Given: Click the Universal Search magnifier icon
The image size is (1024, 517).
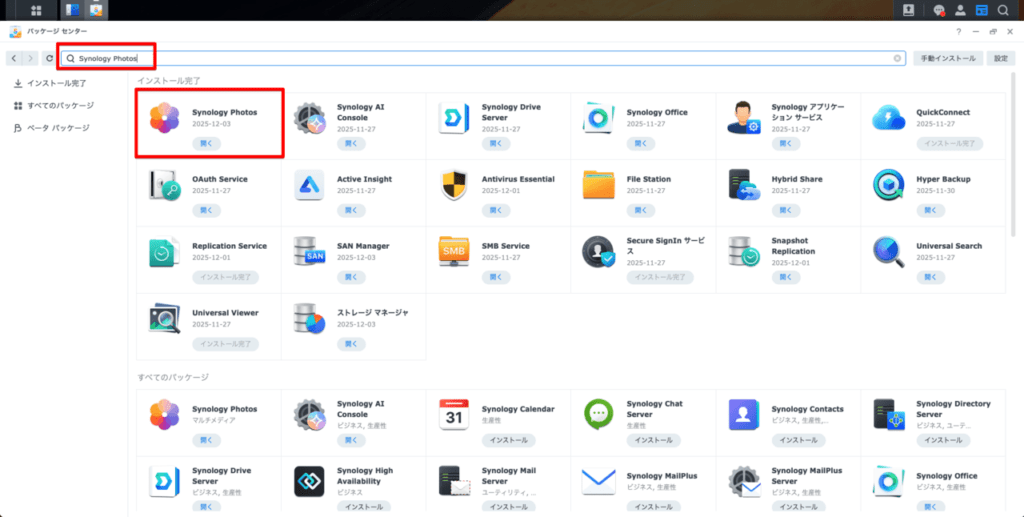Looking at the screenshot, I should 888,251.
